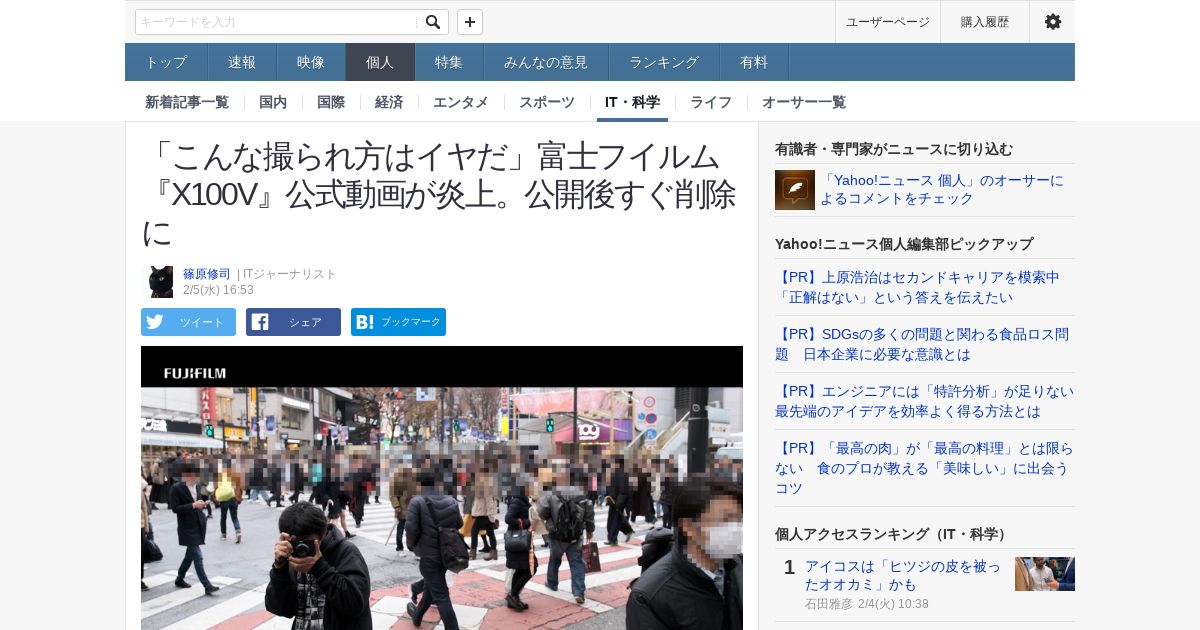This screenshot has width=1200, height=630.
Task: Open the ランキング tab
Action: click(664, 62)
